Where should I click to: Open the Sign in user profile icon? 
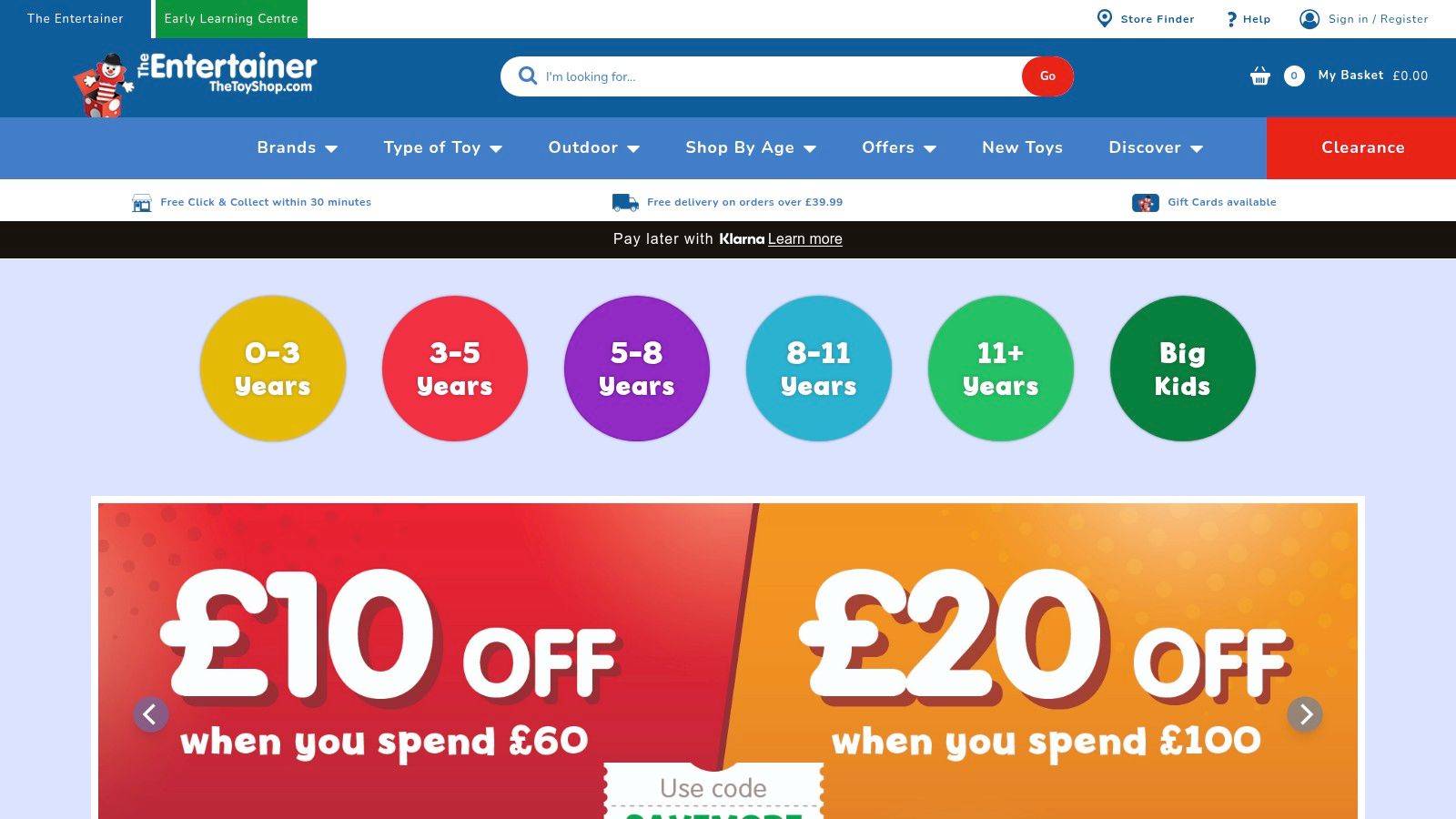1309,18
